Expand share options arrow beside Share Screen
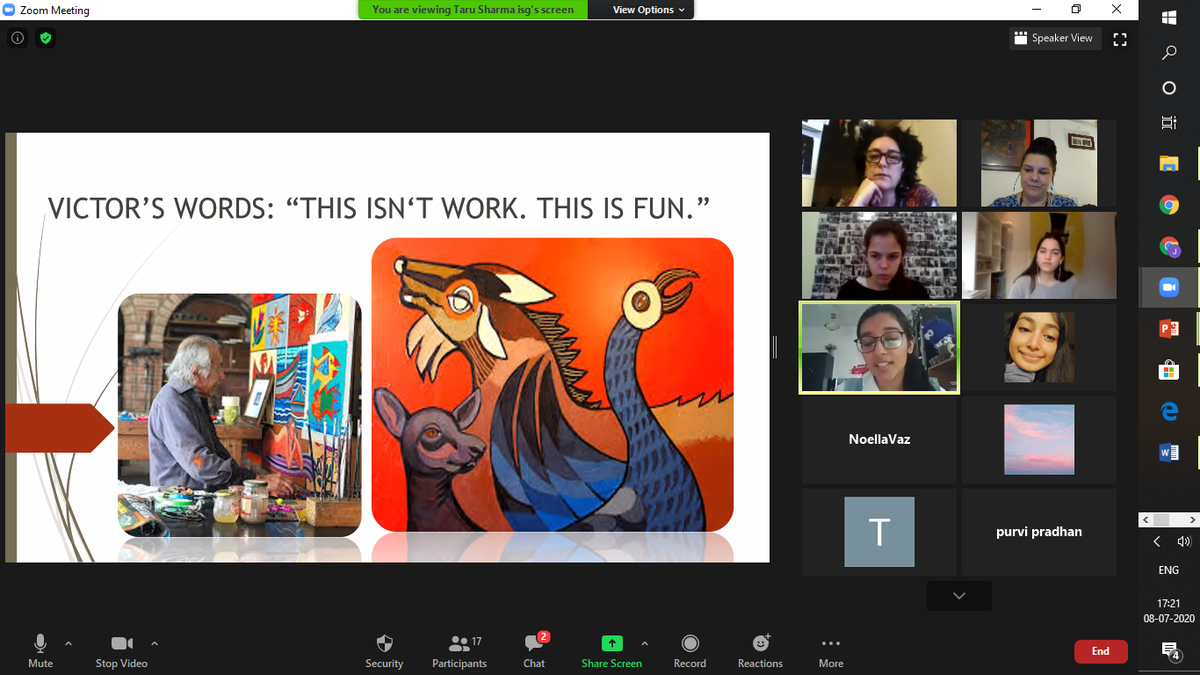The image size is (1200, 675). click(644, 643)
